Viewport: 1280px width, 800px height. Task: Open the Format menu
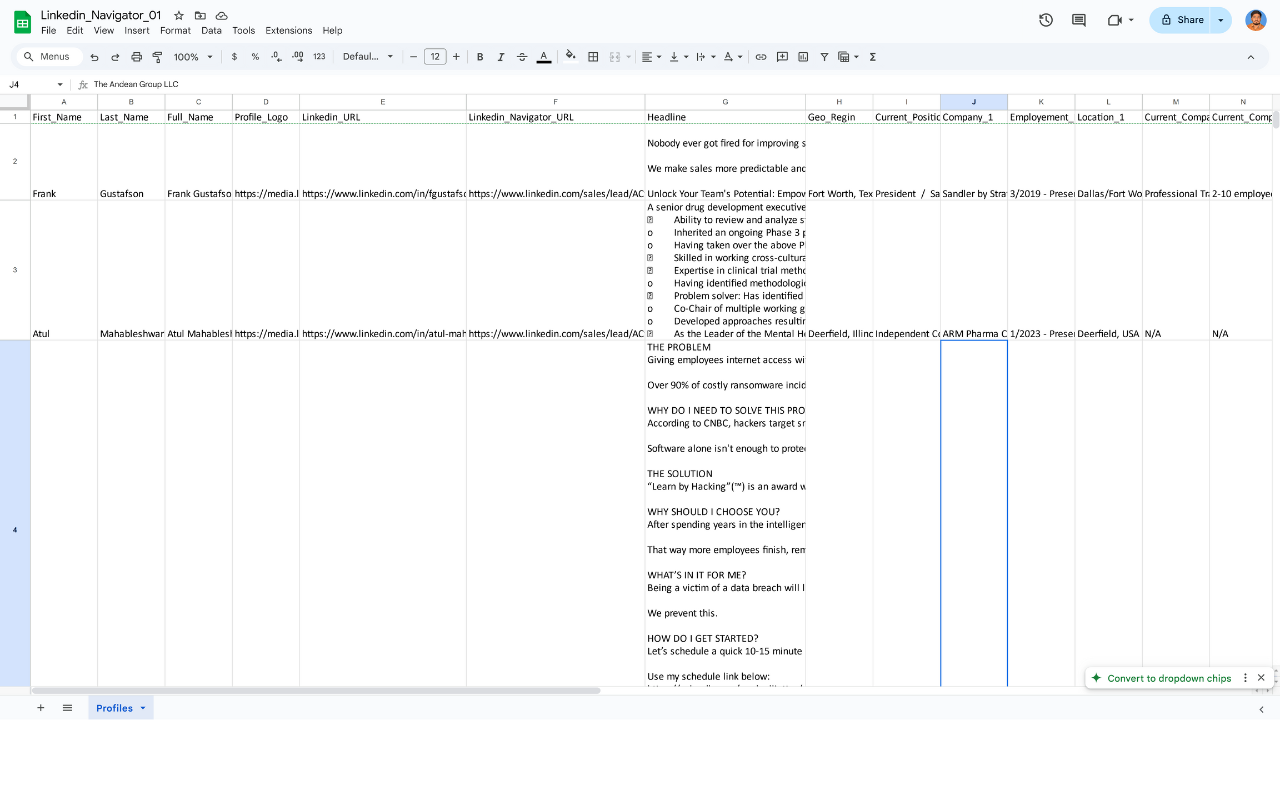[175, 31]
